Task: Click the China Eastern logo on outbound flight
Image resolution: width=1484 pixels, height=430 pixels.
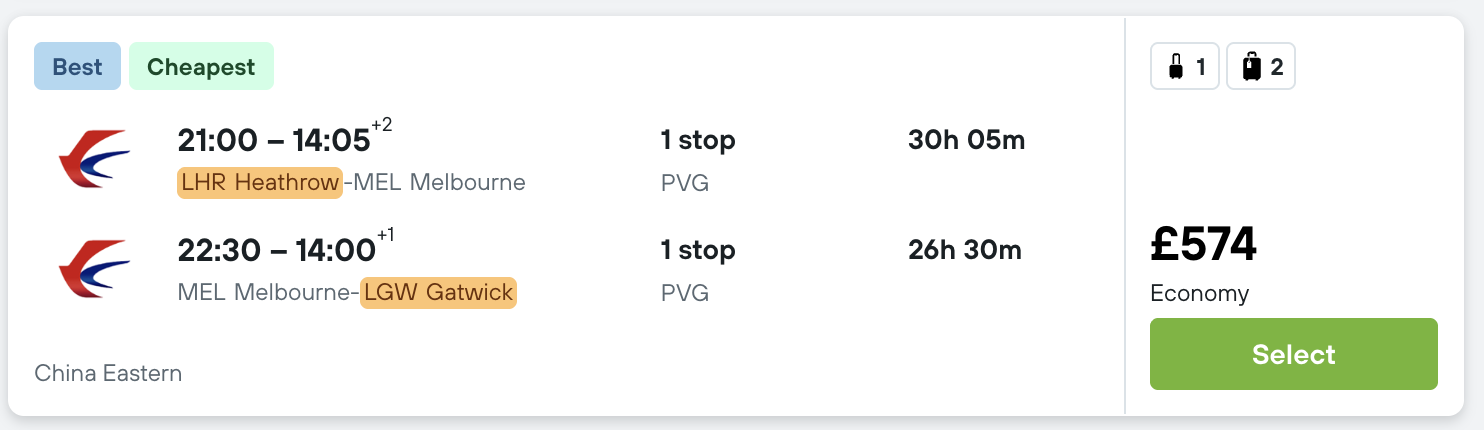Action: 95,159
